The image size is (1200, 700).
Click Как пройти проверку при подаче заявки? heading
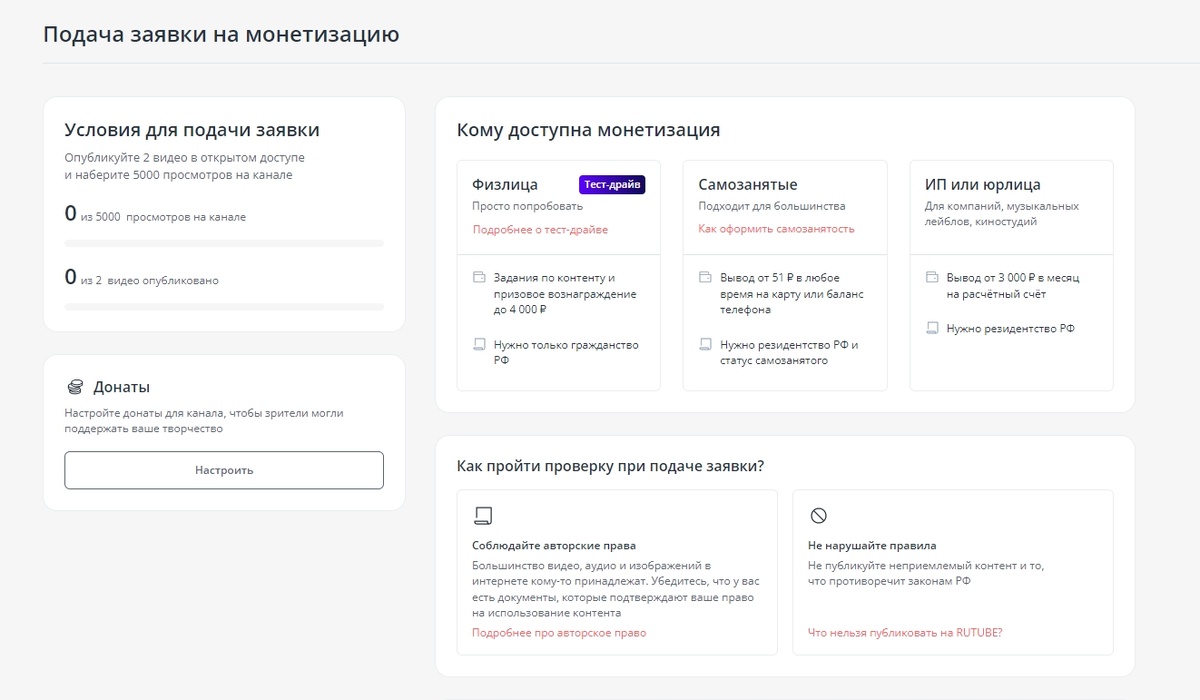click(610, 466)
